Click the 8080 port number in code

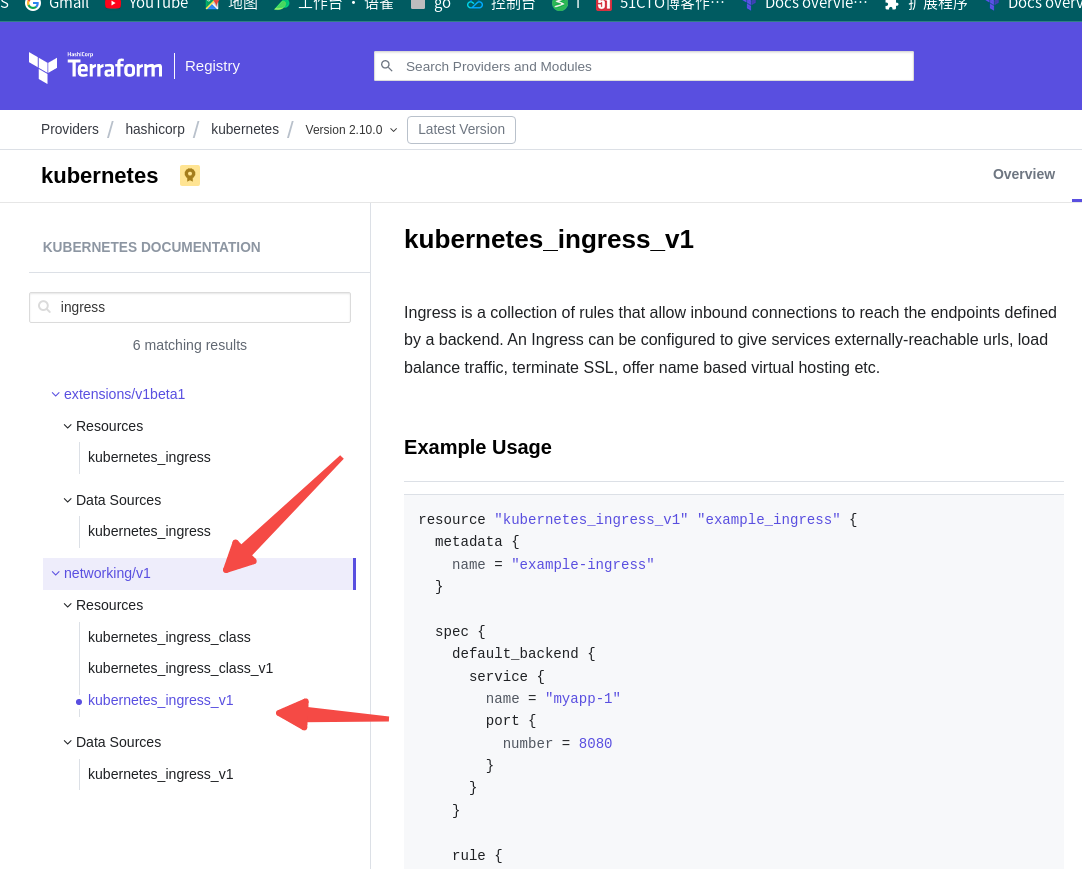pyautogui.click(x=596, y=743)
